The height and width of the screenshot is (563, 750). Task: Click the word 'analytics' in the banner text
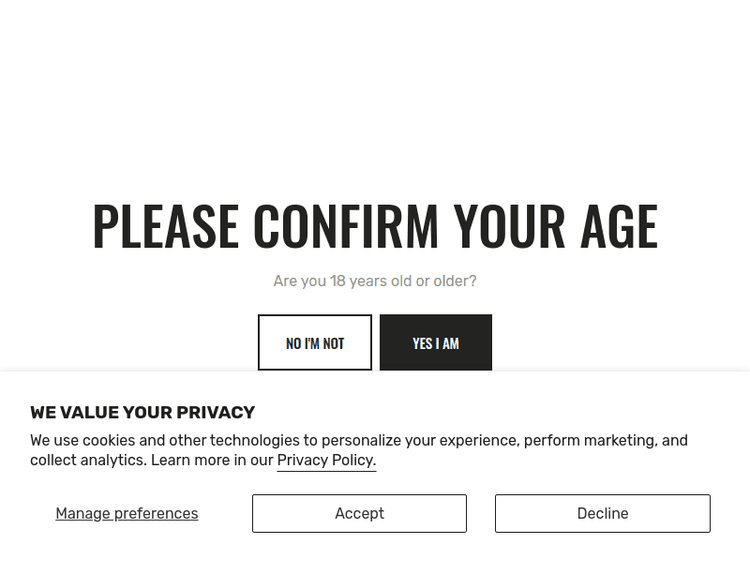point(108,460)
